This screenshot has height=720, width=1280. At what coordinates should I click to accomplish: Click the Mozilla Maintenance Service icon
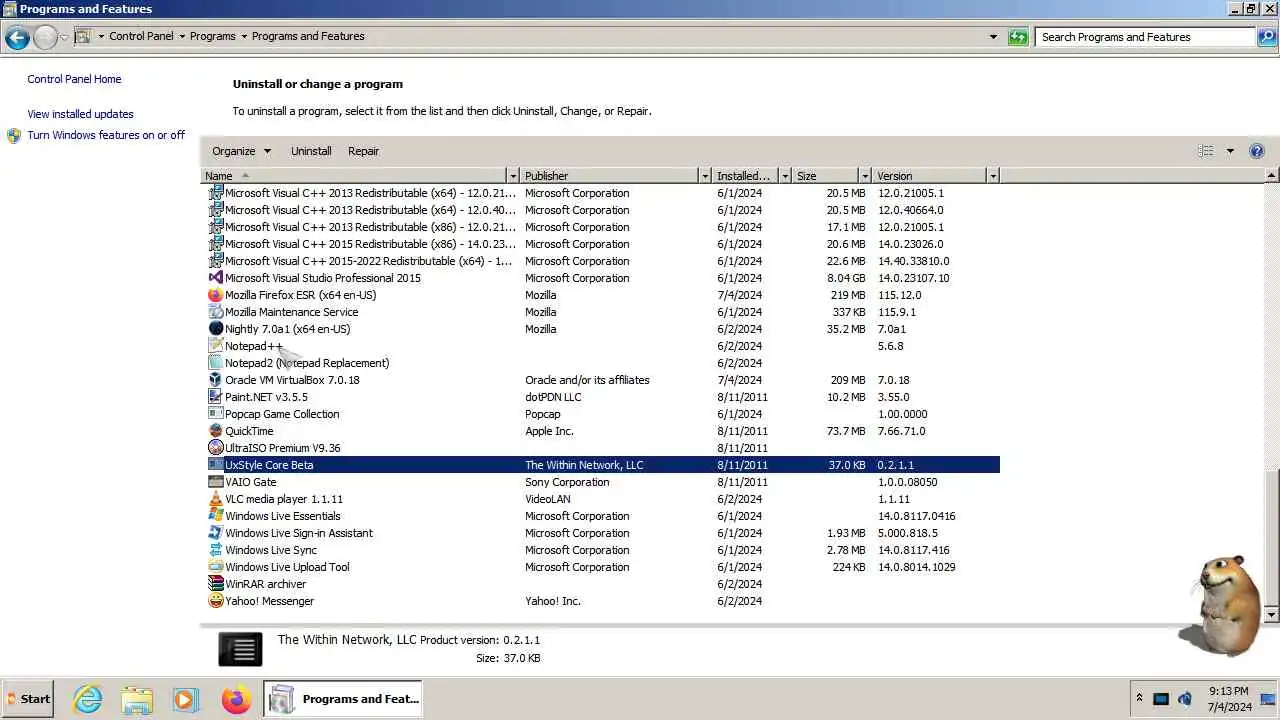[x=215, y=312]
